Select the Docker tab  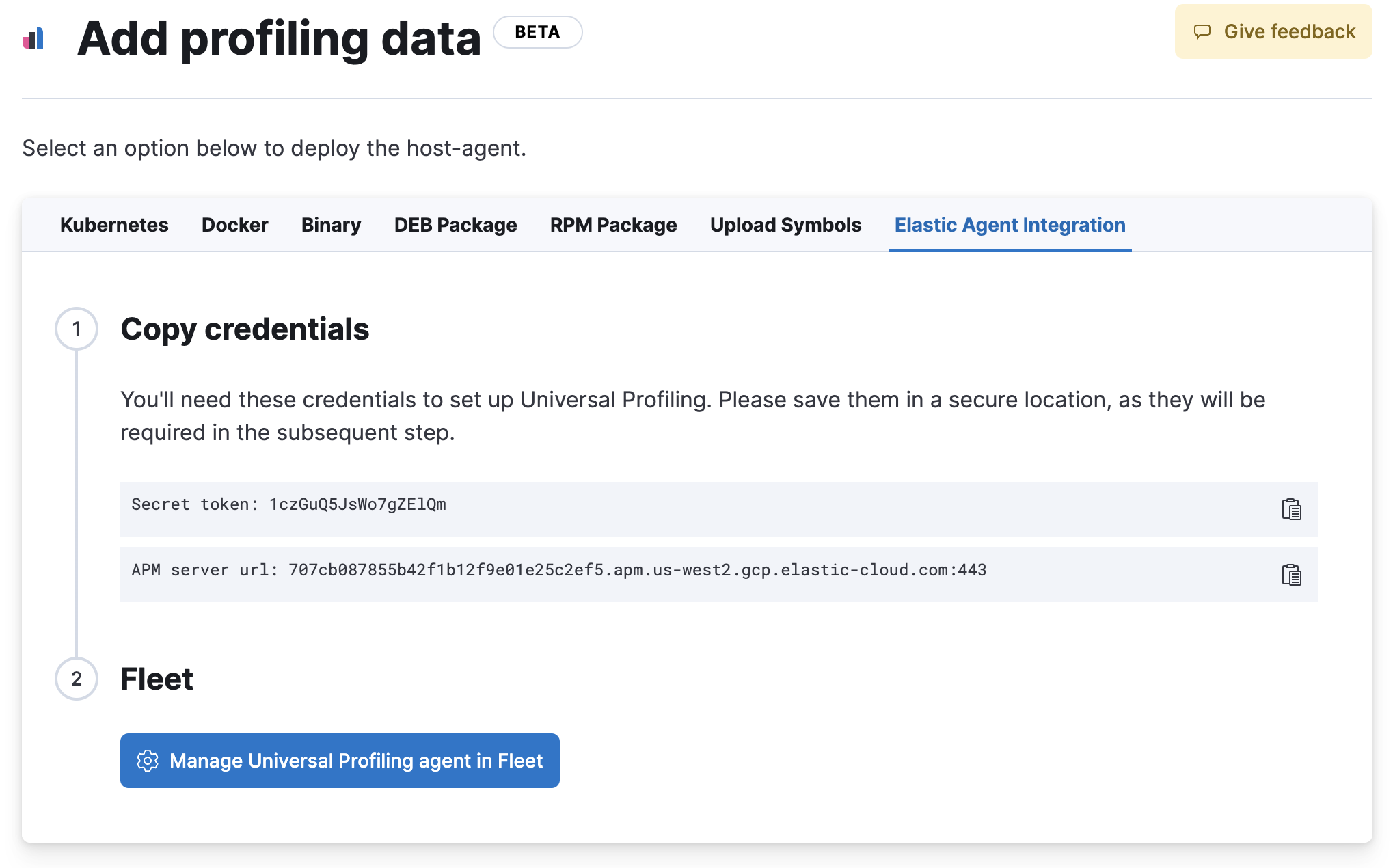pos(235,225)
